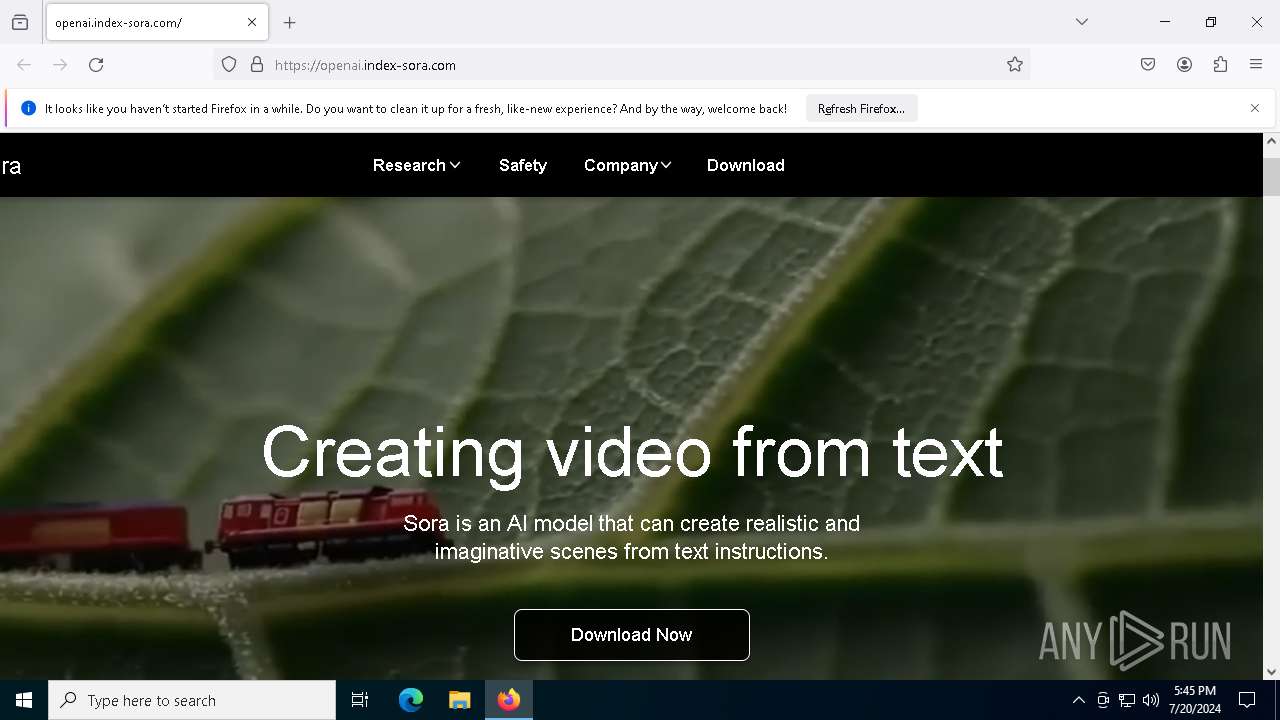Open Task View on taskbar
The height and width of the screenshot is (720, 1280).
[x=360, y=700]
